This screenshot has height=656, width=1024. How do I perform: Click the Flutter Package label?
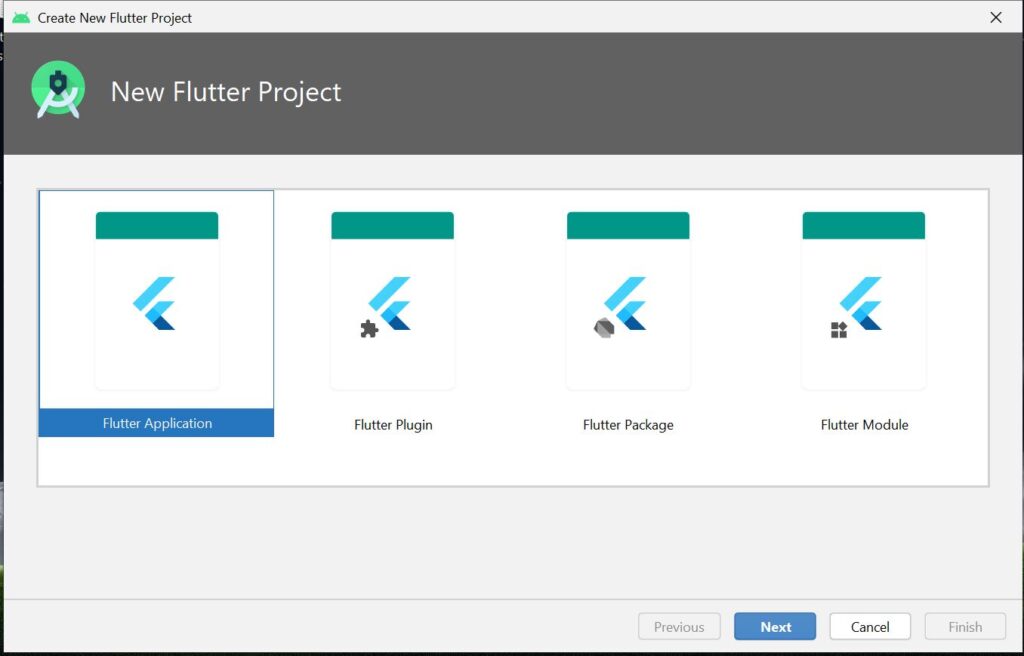pyautogui.click(x=628, y=425)
